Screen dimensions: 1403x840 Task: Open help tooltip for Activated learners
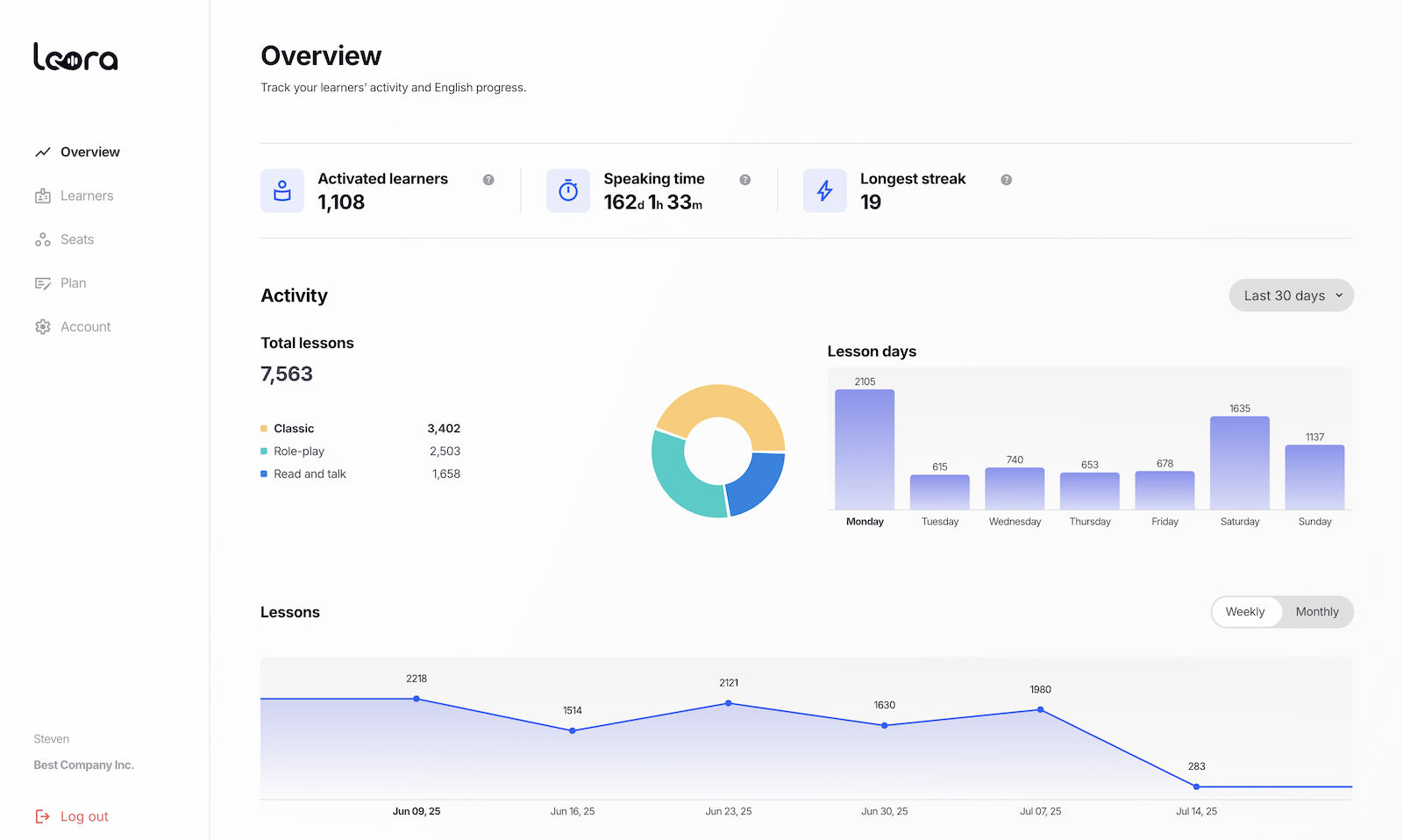pos(488,180)
